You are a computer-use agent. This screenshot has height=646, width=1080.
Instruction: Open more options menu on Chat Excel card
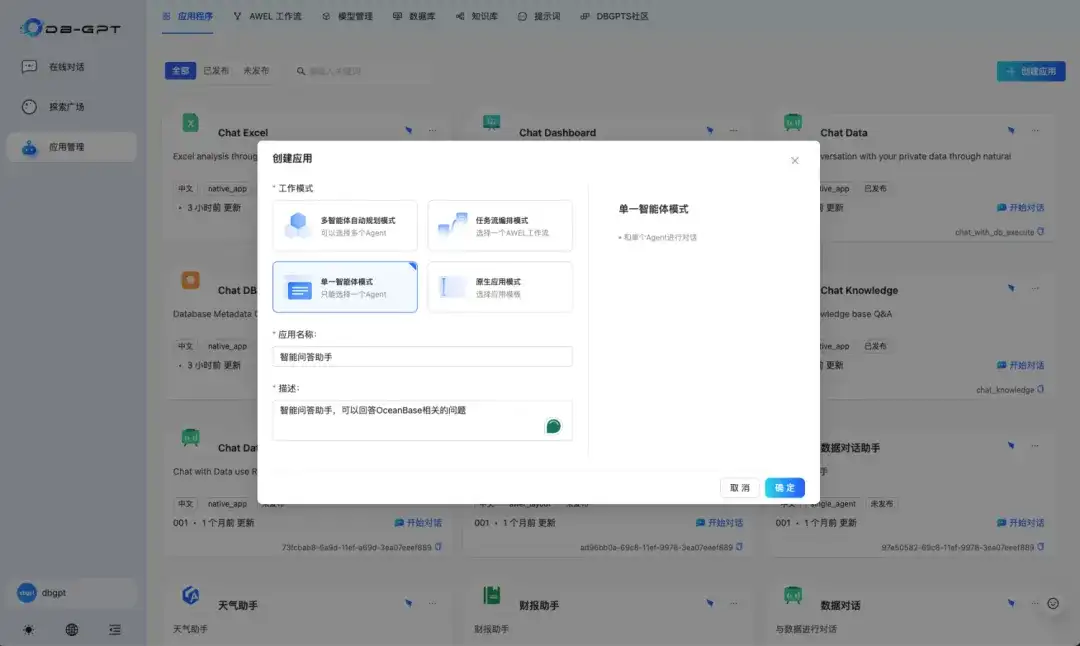coord(433,130)
